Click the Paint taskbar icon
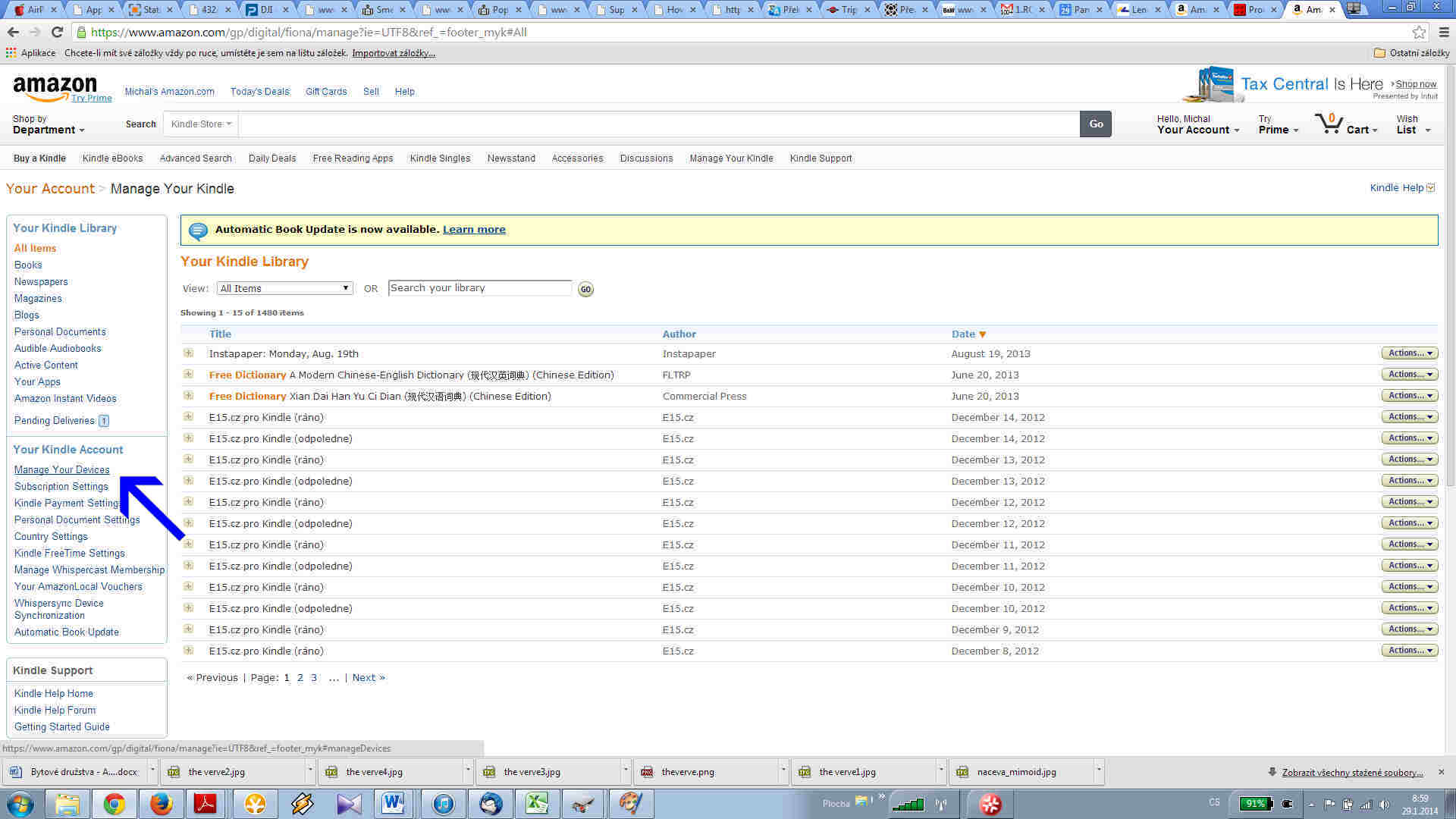The height and width of the screenshot is (819, 1456). (x=631, y=804)
